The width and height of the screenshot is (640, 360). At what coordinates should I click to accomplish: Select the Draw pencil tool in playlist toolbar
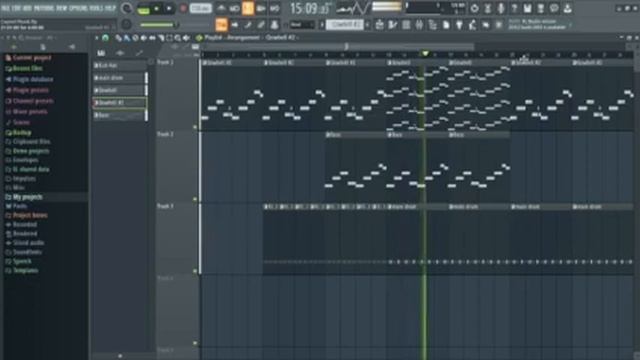click(x=118, y=38)
